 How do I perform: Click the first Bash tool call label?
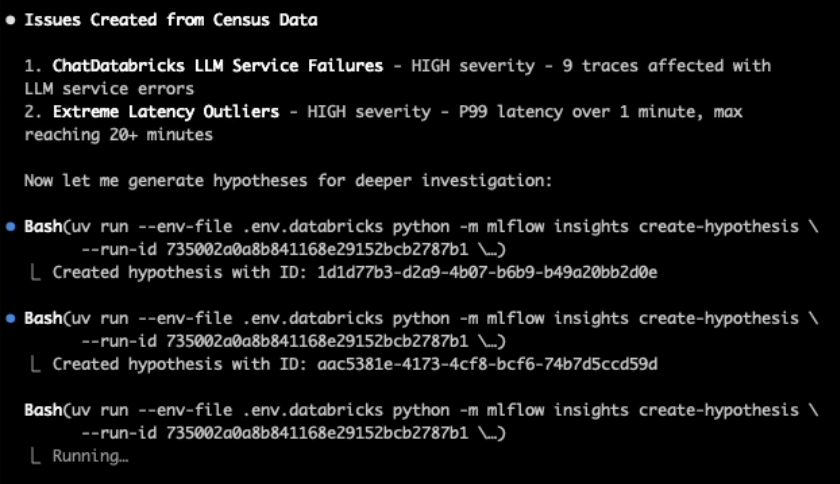43,227
